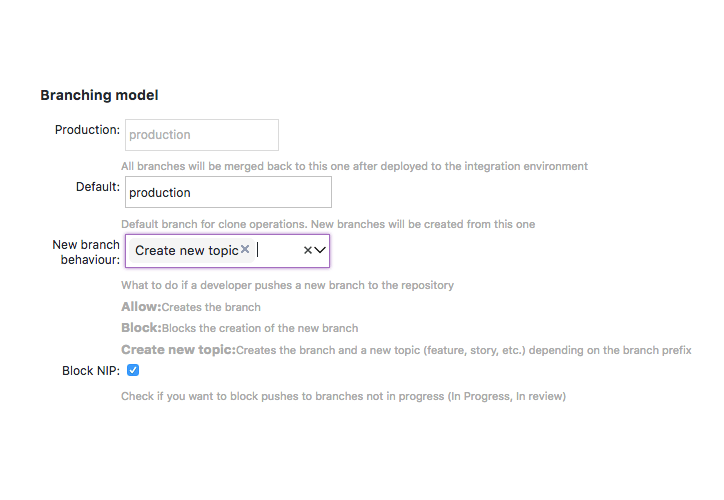This screenshot has width=724, height=500.
Task: Click the 'Default:' field label
Action: click(98, 187)
